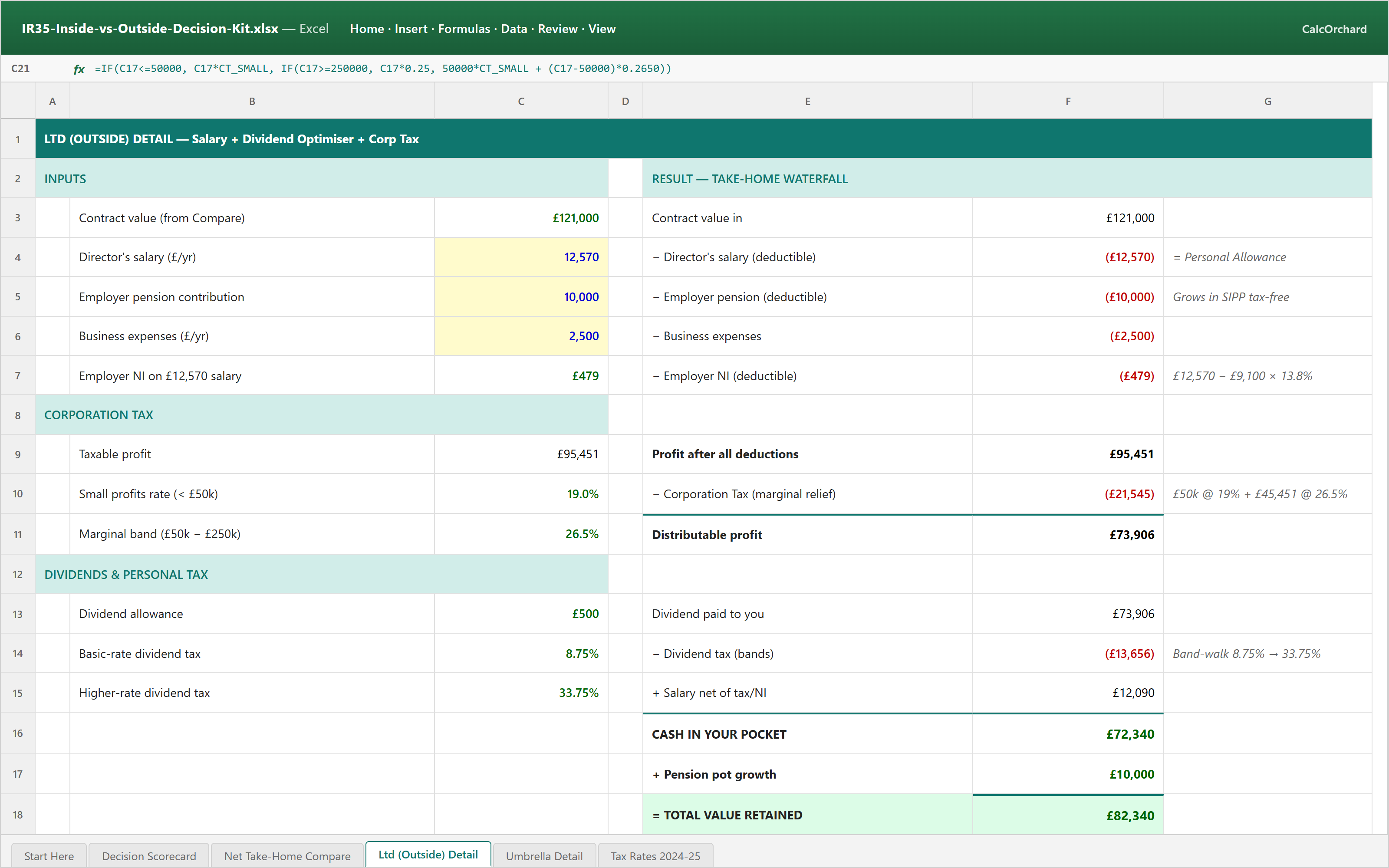Select the TOTAL VALUE RETAINED £82,340 cell
1389x868 pixels.
coord(1068,815)
